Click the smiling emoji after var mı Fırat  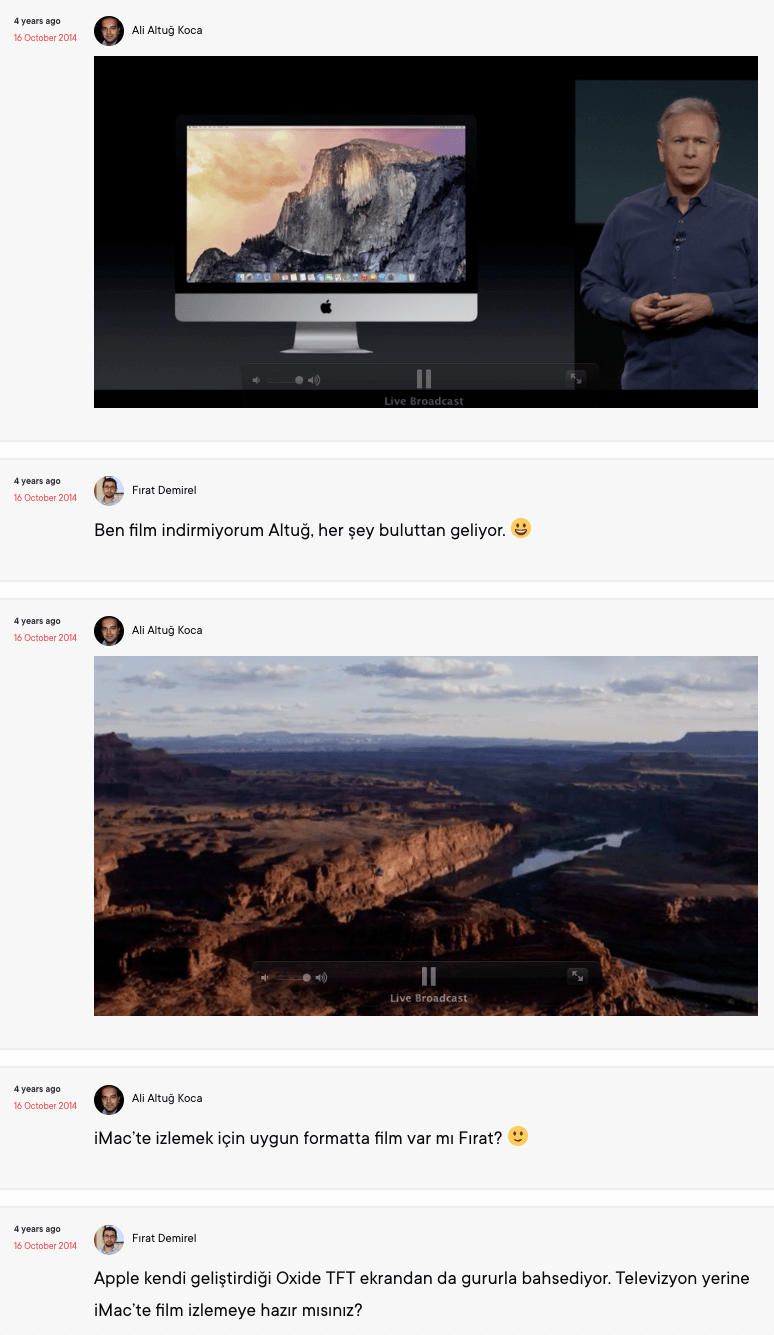tap(518, 1136)
